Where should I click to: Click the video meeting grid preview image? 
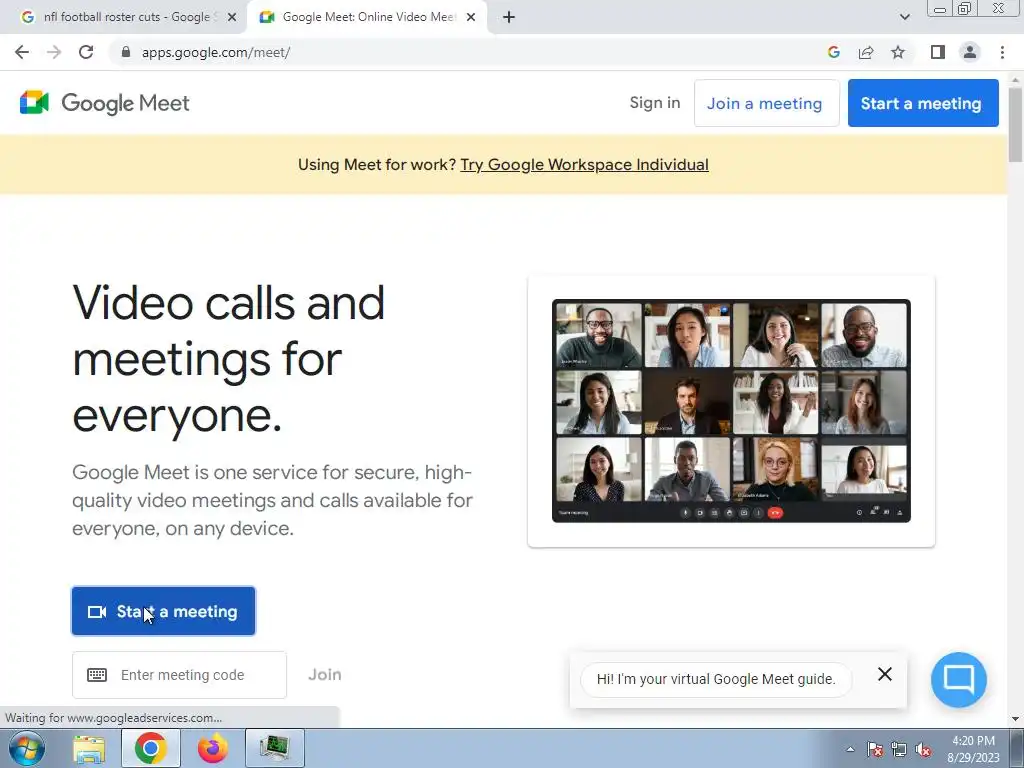tap(731, 411)
